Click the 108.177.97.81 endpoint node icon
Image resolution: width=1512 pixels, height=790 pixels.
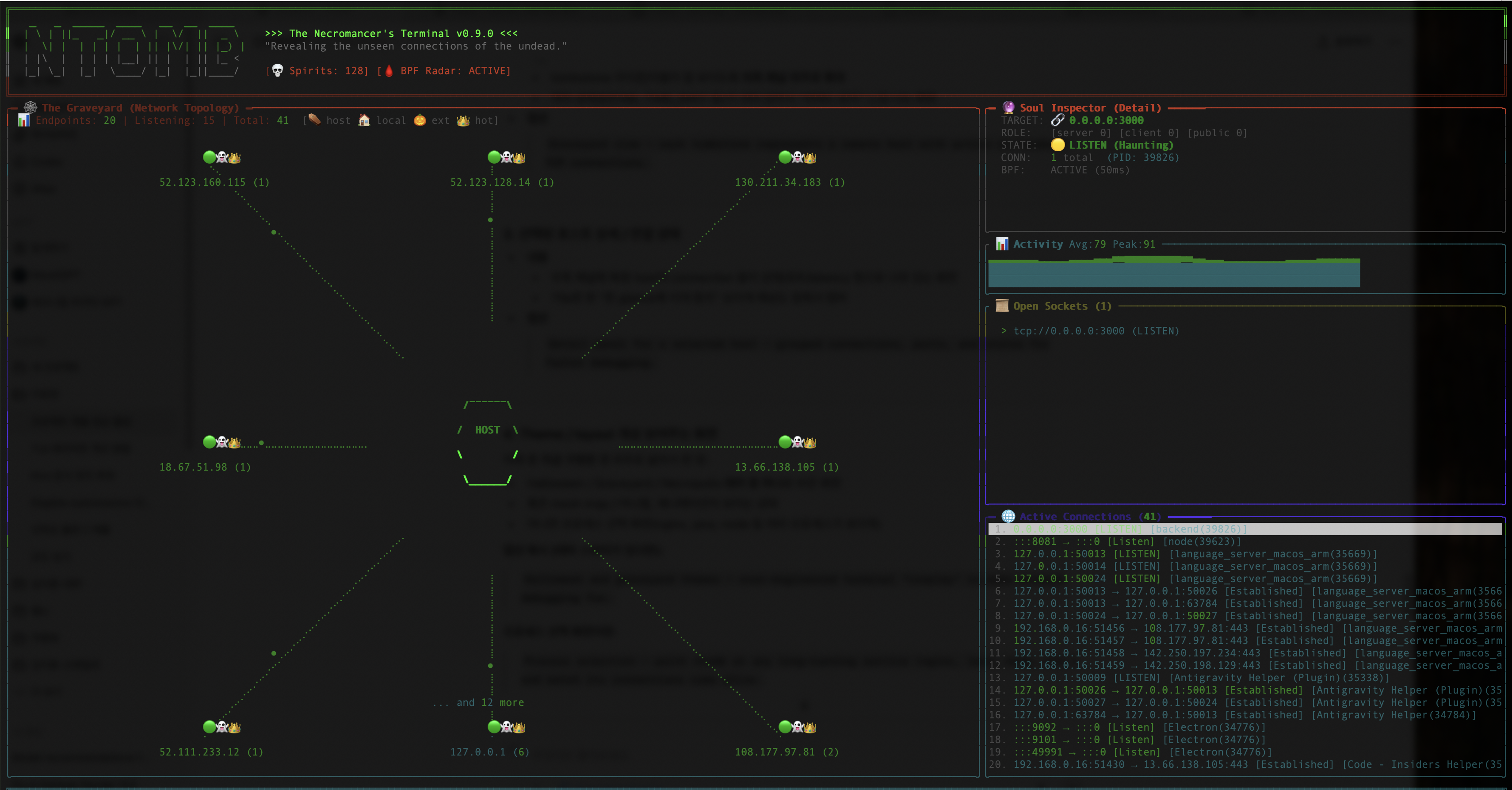point(797,727)
